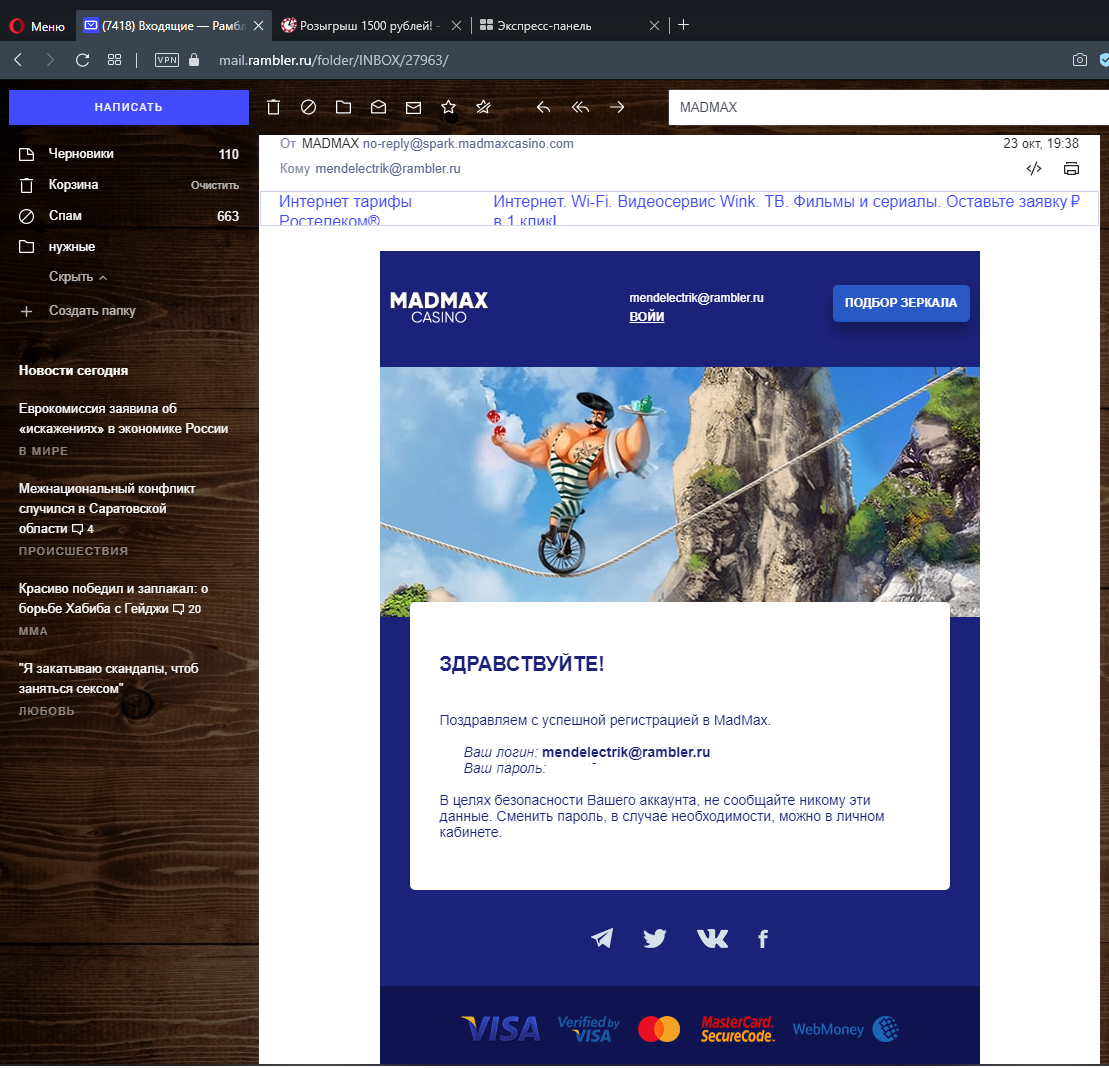This screenshot has height=1068, width=1109.
Task: Click the MADMAX CASINO logo
Action: pyautogui.click(x=439, y=308)
